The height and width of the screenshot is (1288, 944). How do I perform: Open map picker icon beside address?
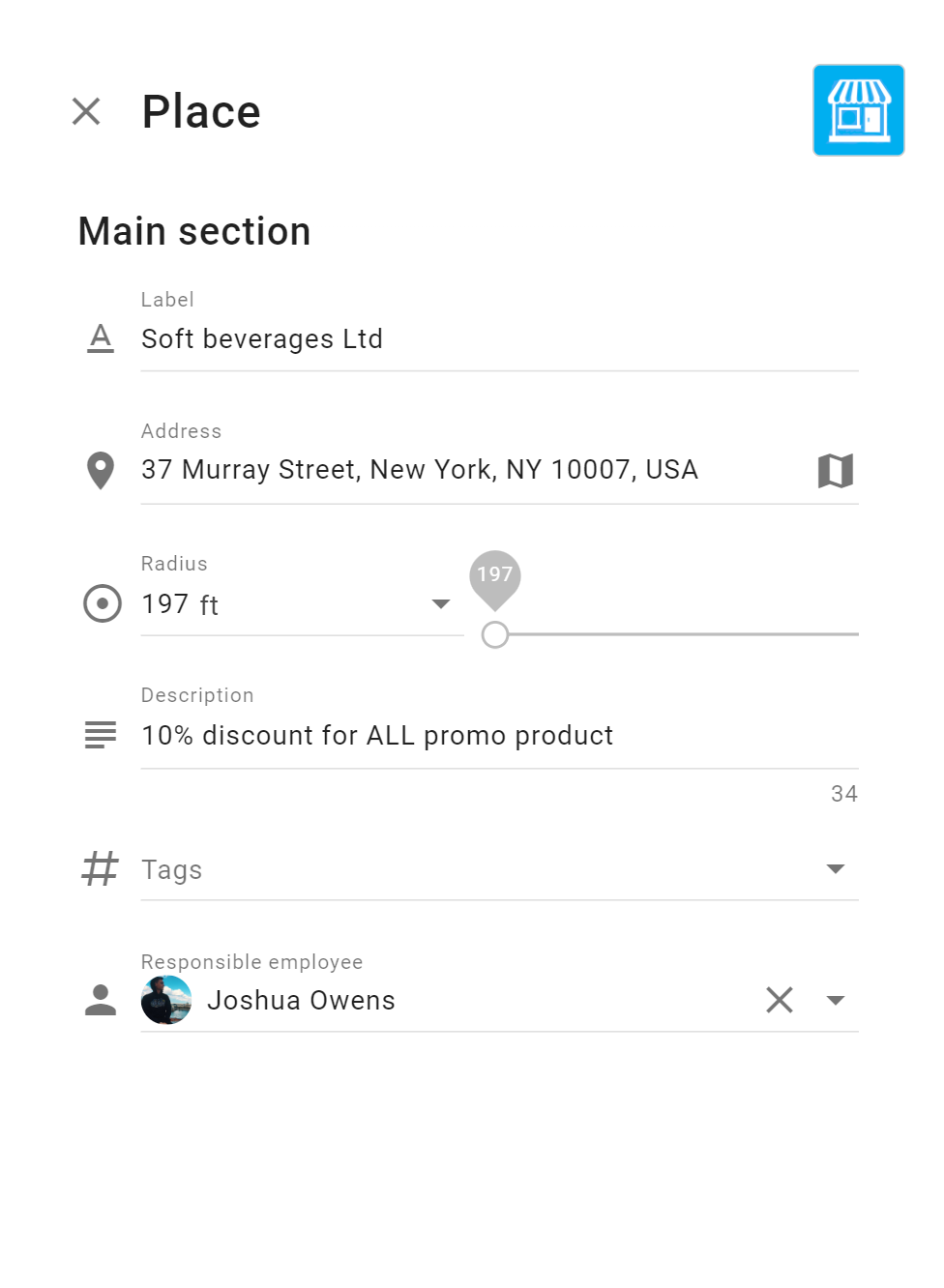835,471
